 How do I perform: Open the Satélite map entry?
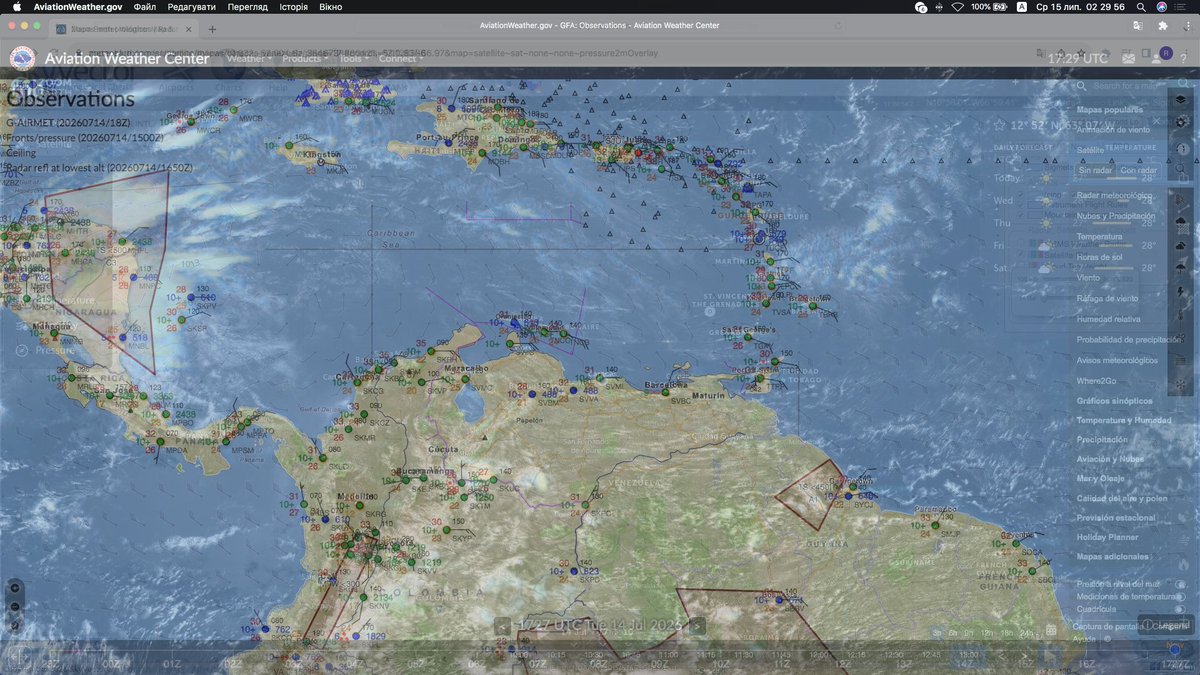point(1091,150)
